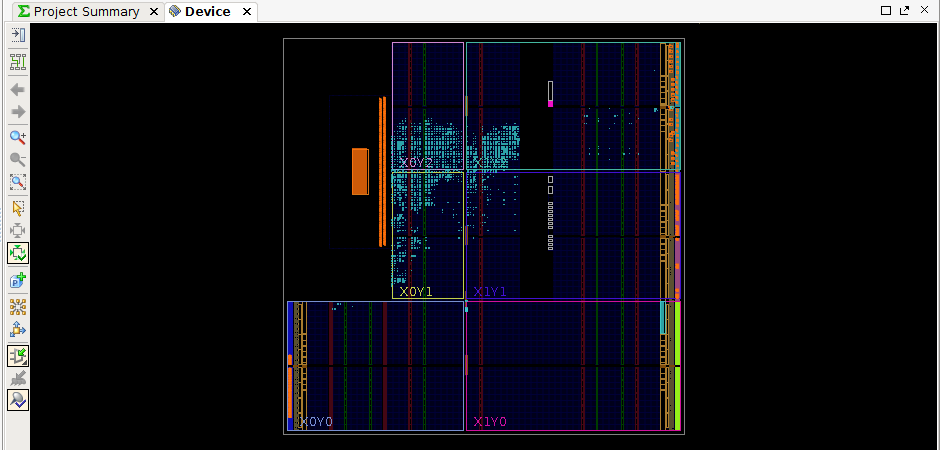Click the Zoom Out magnifier icon
Viewport: 940px width, 450px height.
pos(17,160)
